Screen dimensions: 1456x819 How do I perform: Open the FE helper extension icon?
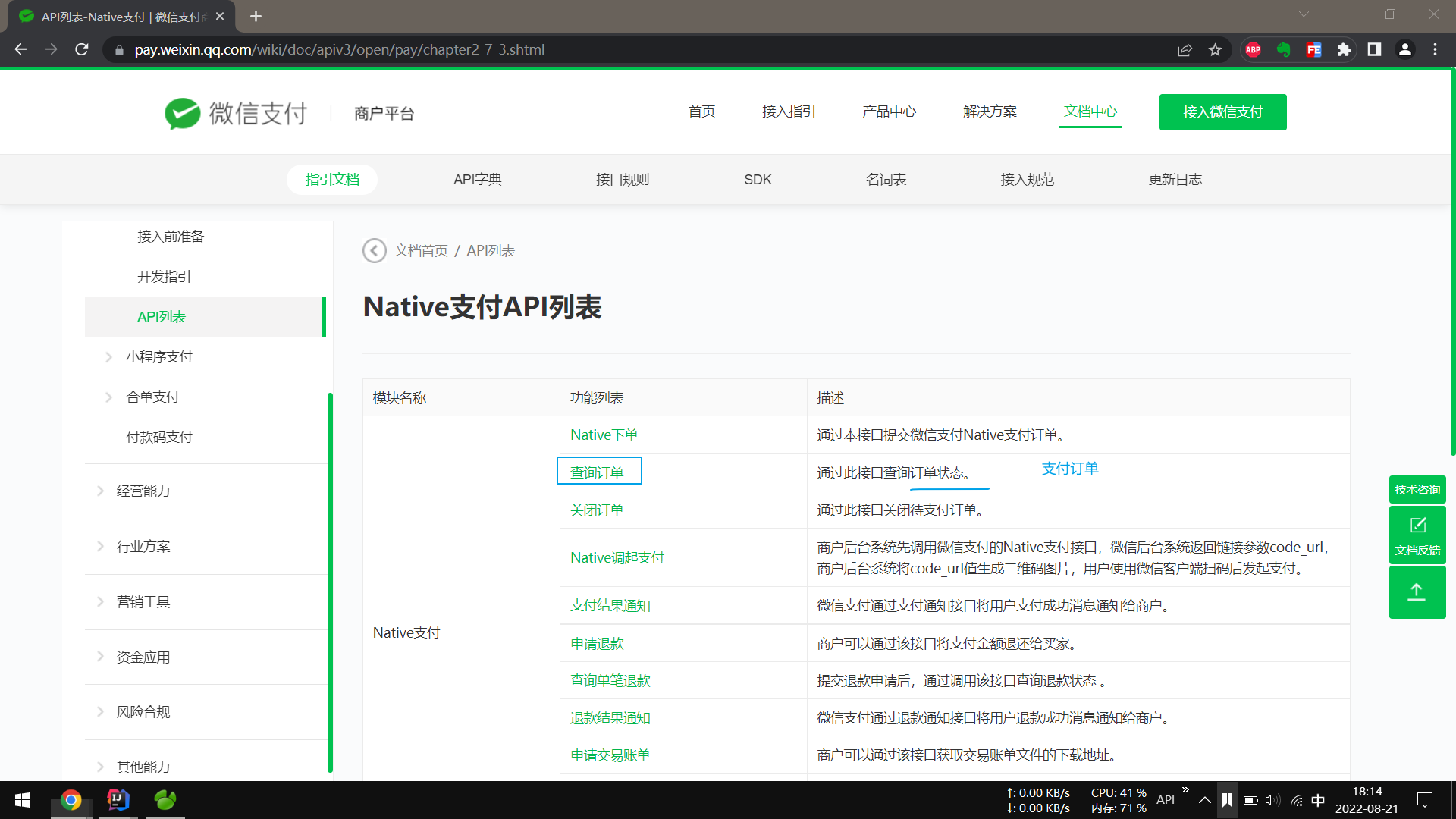(1313, 49)
